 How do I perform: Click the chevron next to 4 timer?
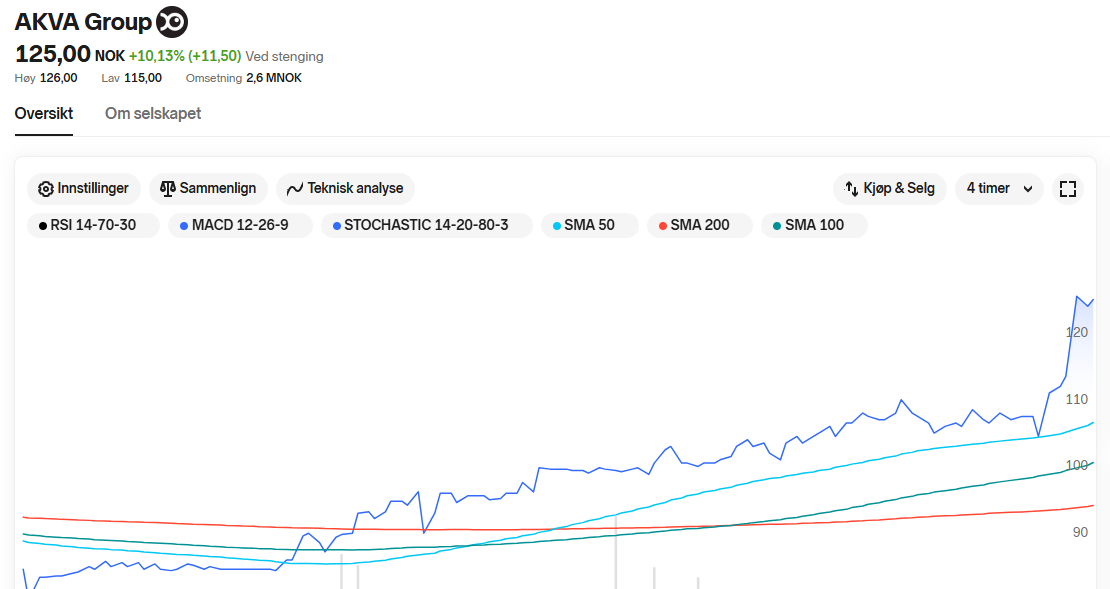[1028, 189]
